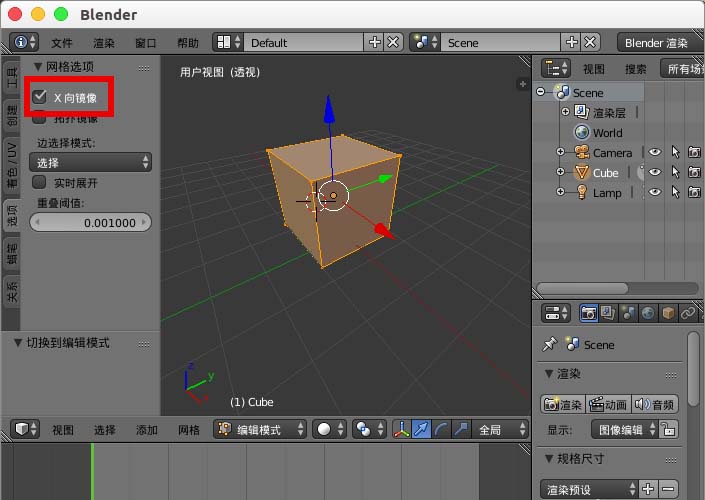Hide the Cube via eye icon

[656, 173]
